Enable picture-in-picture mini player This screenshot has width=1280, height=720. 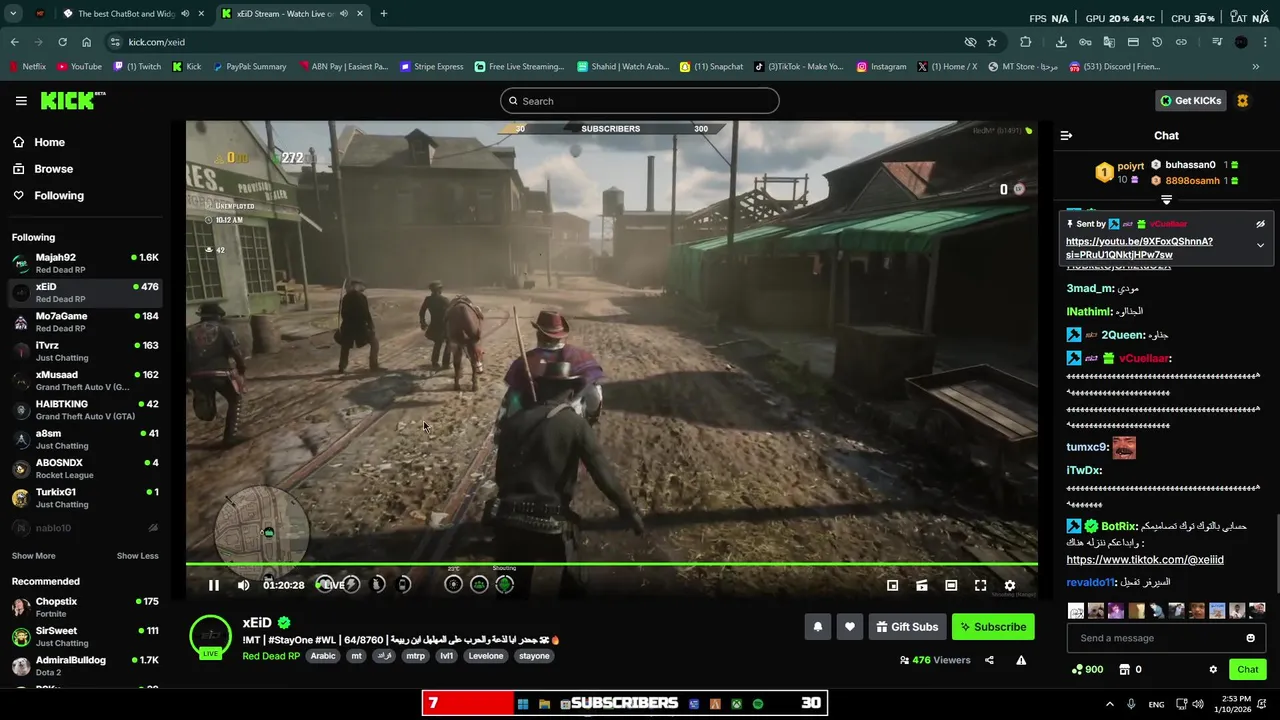(x=893, y=585)
